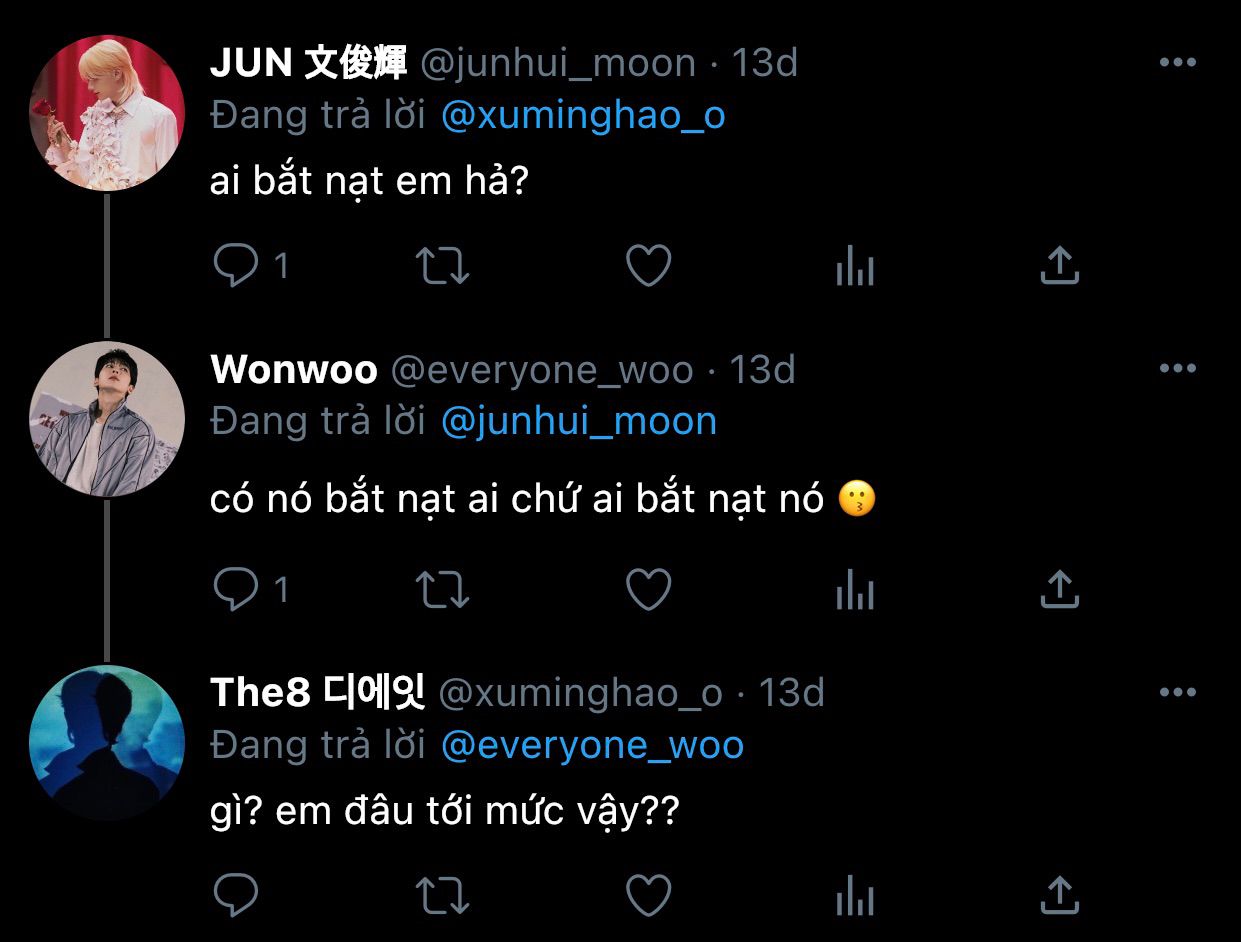This screenshot has height=942, width=1241.
Task: Share Wonwoo's tweet
Action: pyautogui.click(x=1059, y=589)
